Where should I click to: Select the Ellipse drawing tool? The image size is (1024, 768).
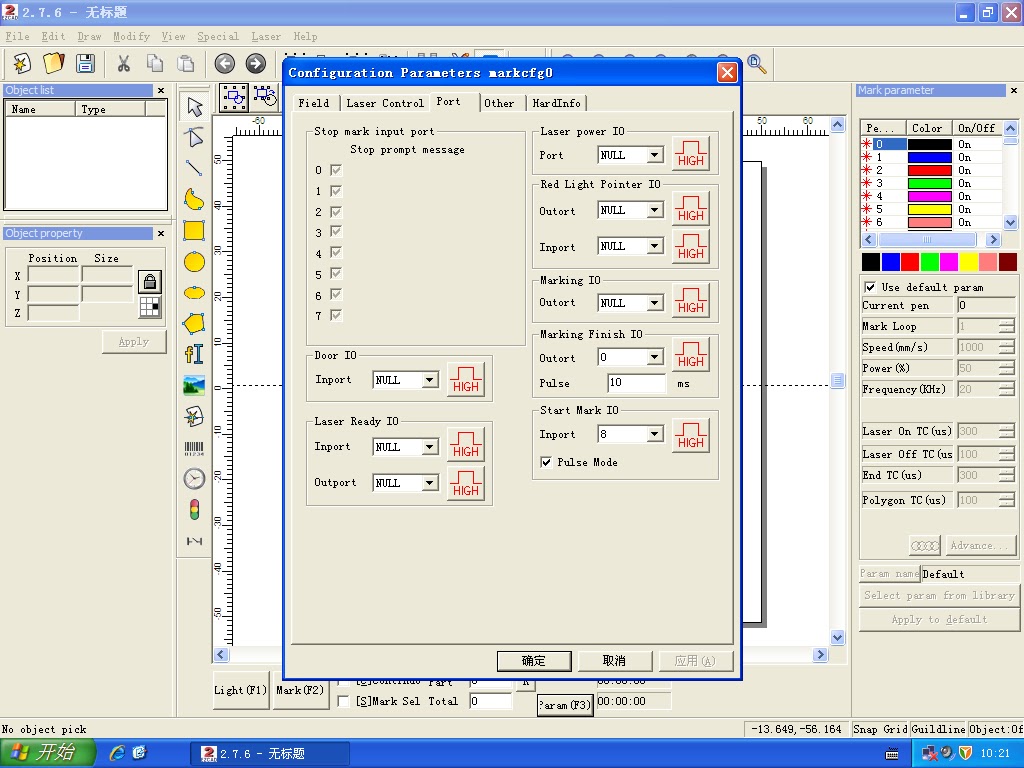pyautogui.click(x=193, y=262)
